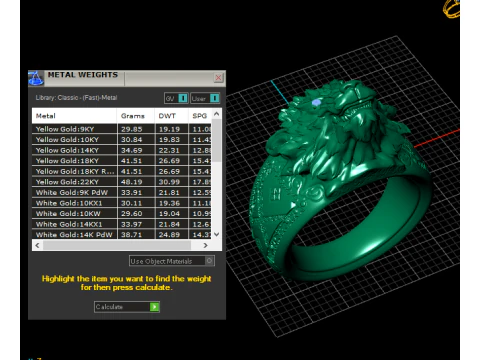This screenshot has width=480, height=360.
Task: Click the Metal Weights scale icon
Action: [x=36, y=78]
